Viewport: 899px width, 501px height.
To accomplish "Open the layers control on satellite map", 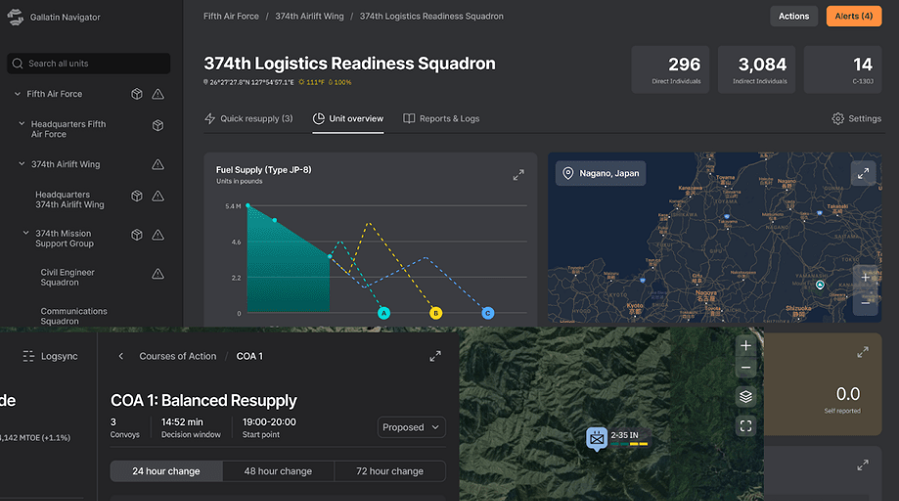I will click(x=745, y=396).
